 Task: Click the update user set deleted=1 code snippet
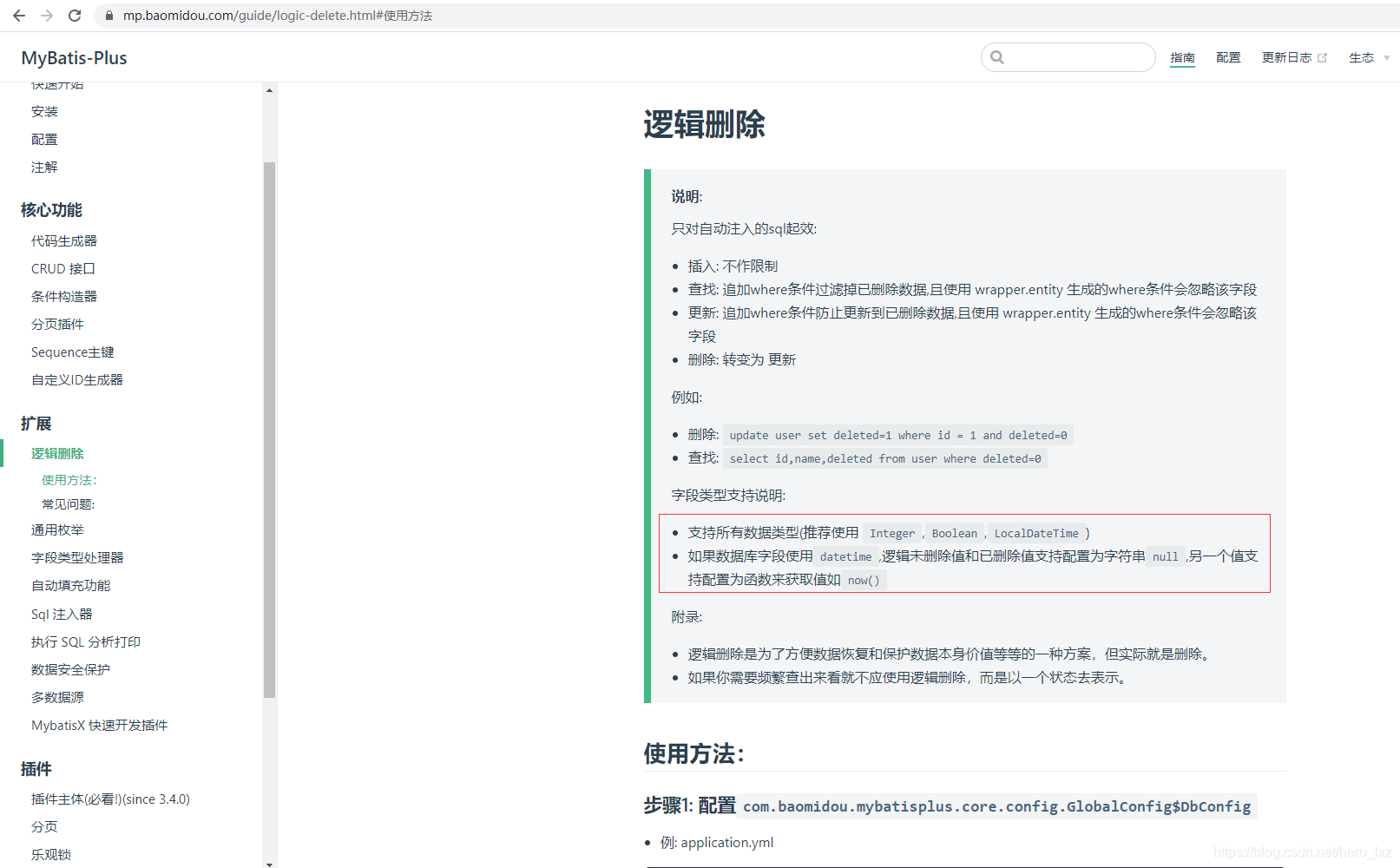[x=898, y=435]
